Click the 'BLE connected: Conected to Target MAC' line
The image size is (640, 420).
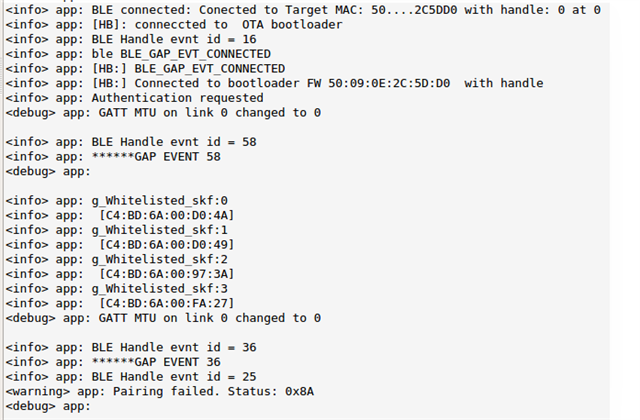click(x=303, y=10)
